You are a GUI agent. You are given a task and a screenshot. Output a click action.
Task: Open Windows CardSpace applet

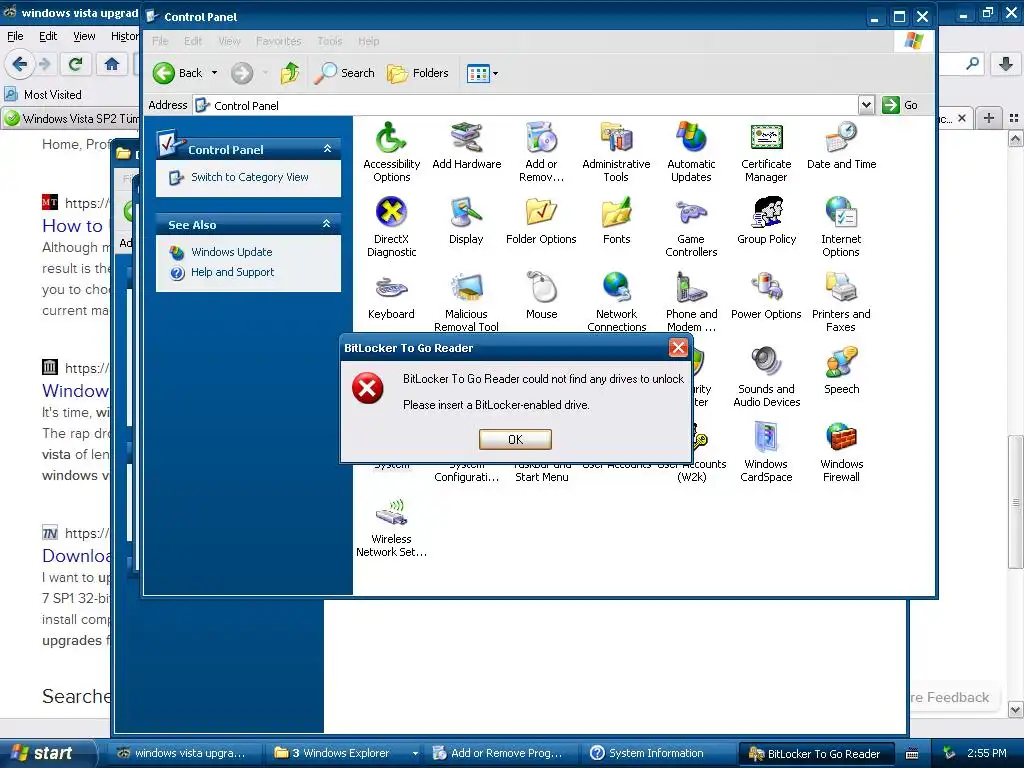pos(766,453)
